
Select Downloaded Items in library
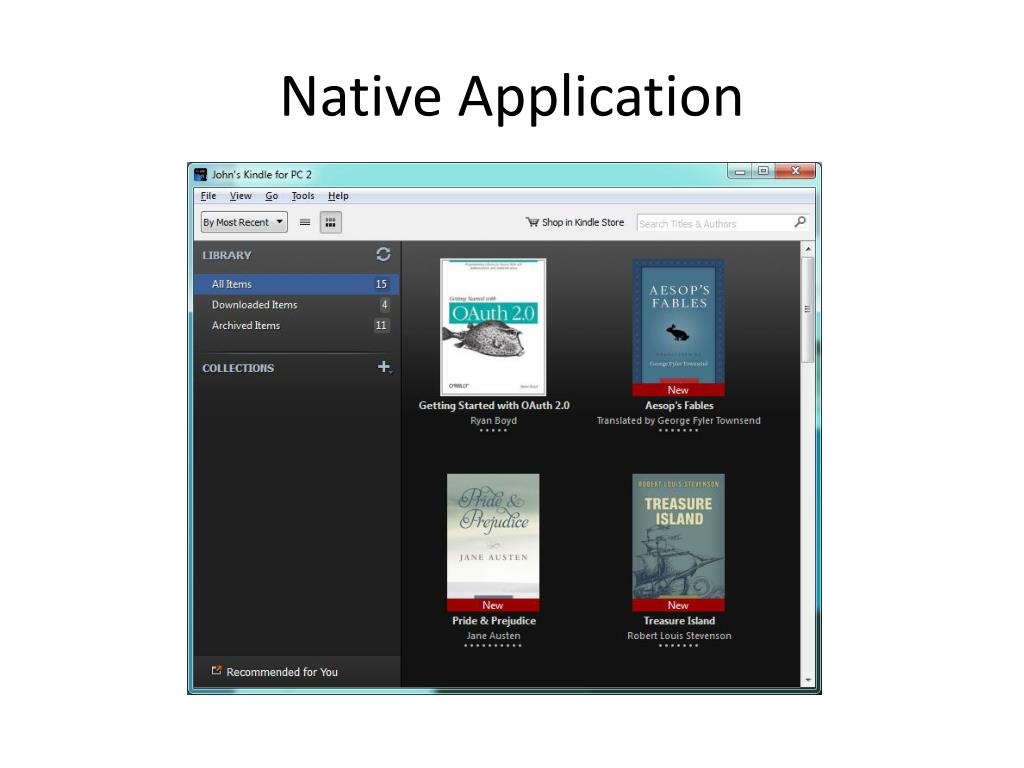(296, 305)
